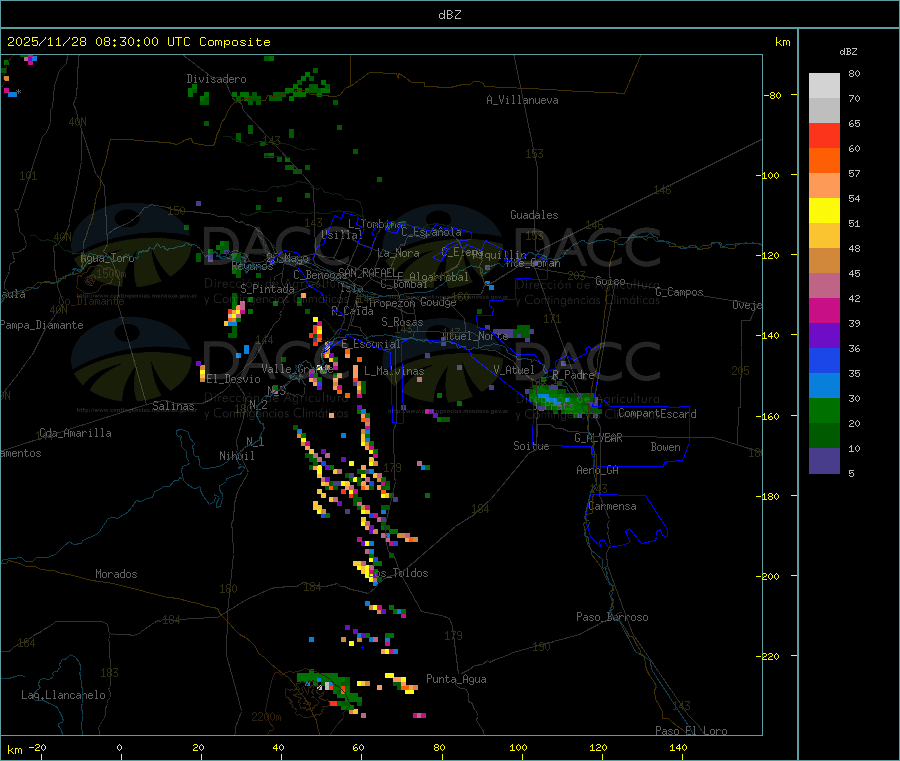Screen dimensions: 900x761
Task: Click the Carmensa map label
Action: pyautogui.click(x=612, y=506)
